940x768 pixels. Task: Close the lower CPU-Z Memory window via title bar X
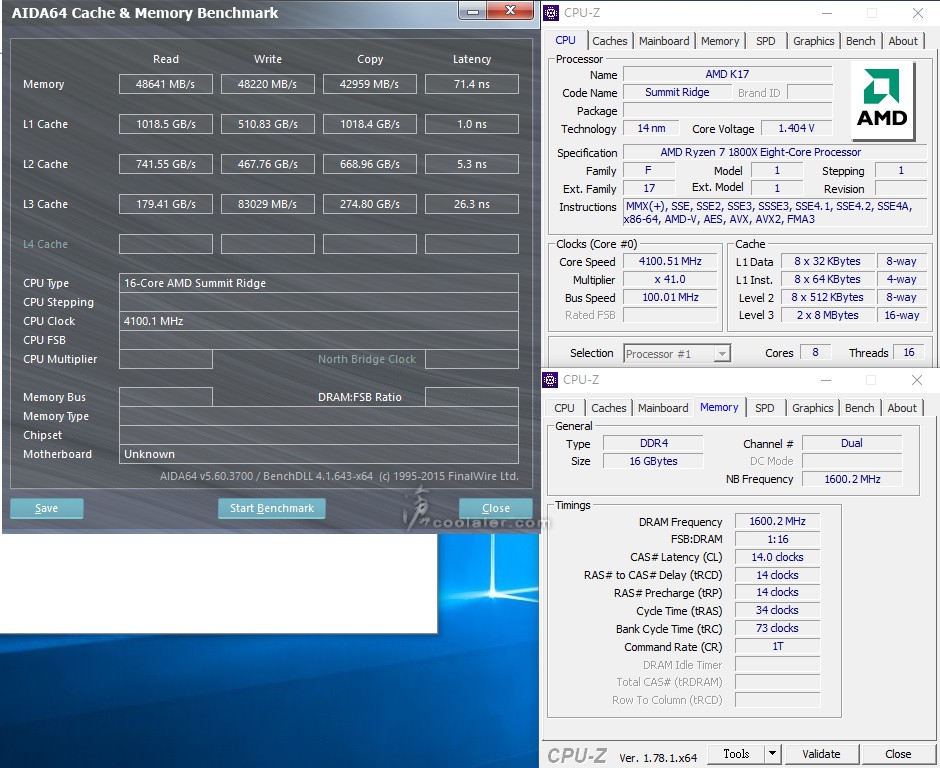917,380
